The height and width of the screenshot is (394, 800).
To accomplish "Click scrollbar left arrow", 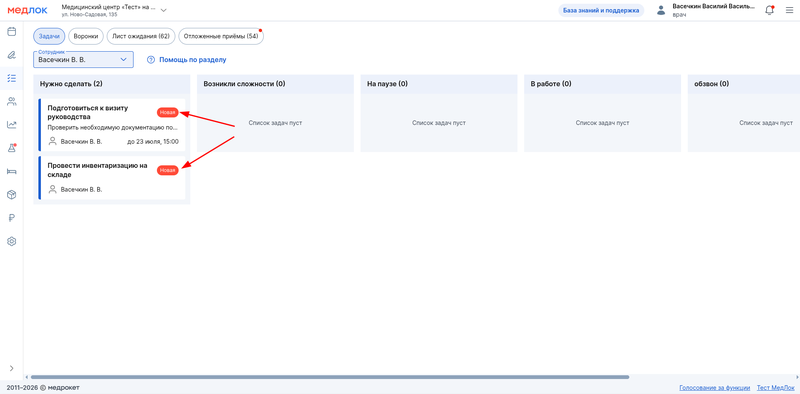I will point(26,377).
